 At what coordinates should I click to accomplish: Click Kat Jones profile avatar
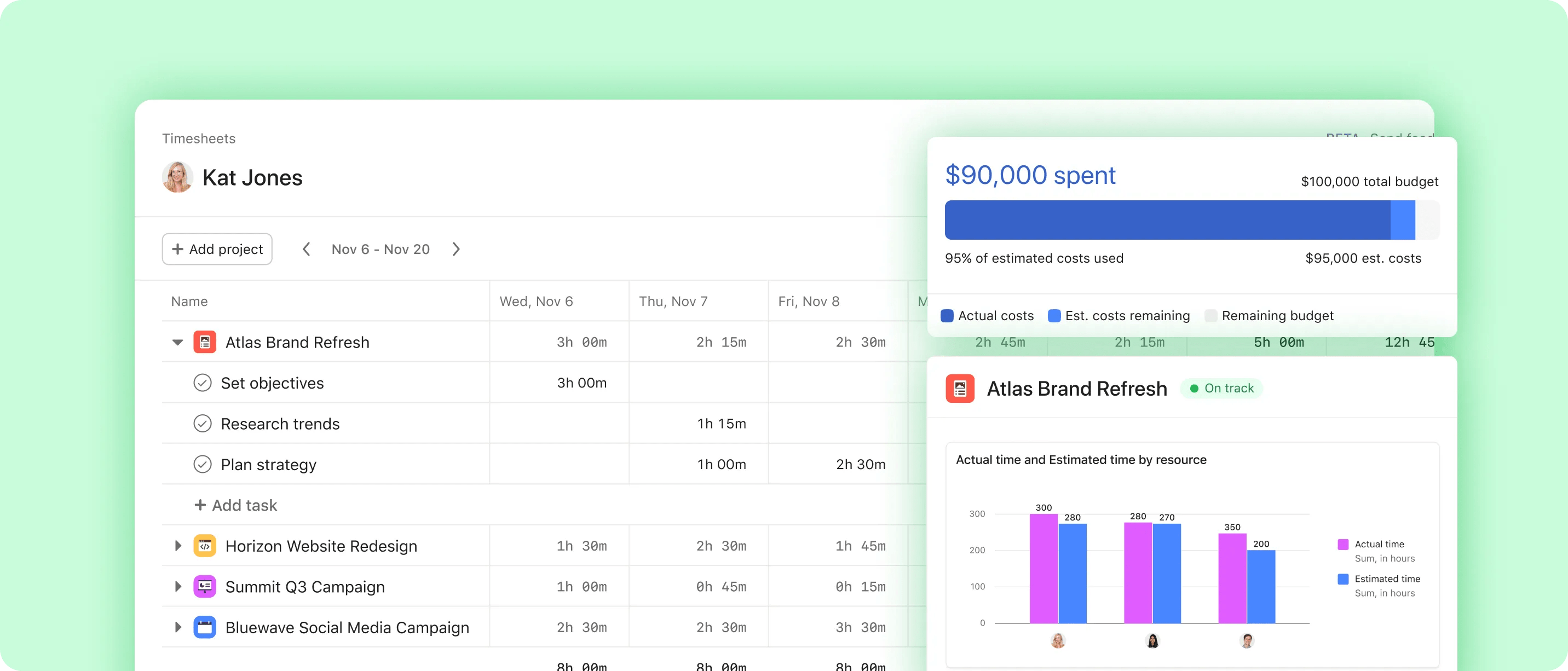click(x=178, y=177)
